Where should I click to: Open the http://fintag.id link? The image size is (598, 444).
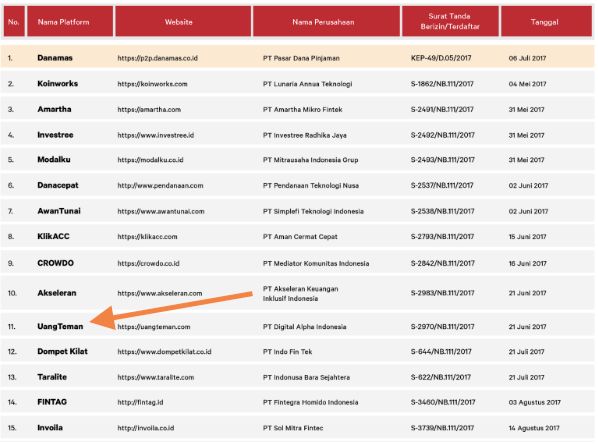pos(140,402)
